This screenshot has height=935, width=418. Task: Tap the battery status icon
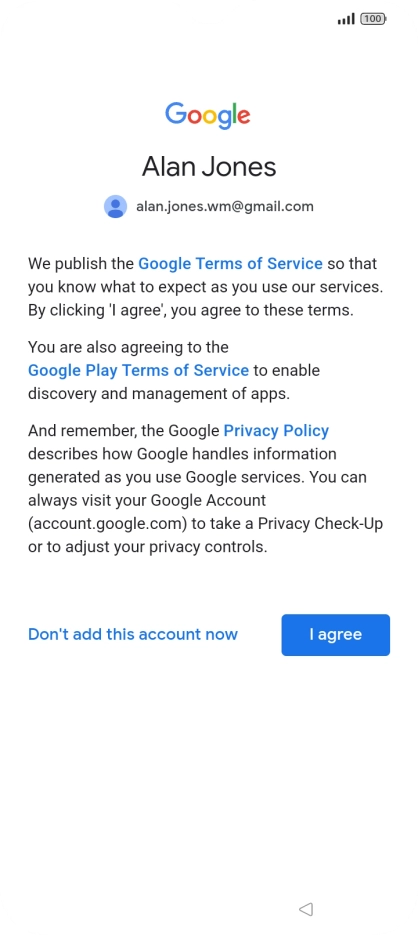point(373,19)
